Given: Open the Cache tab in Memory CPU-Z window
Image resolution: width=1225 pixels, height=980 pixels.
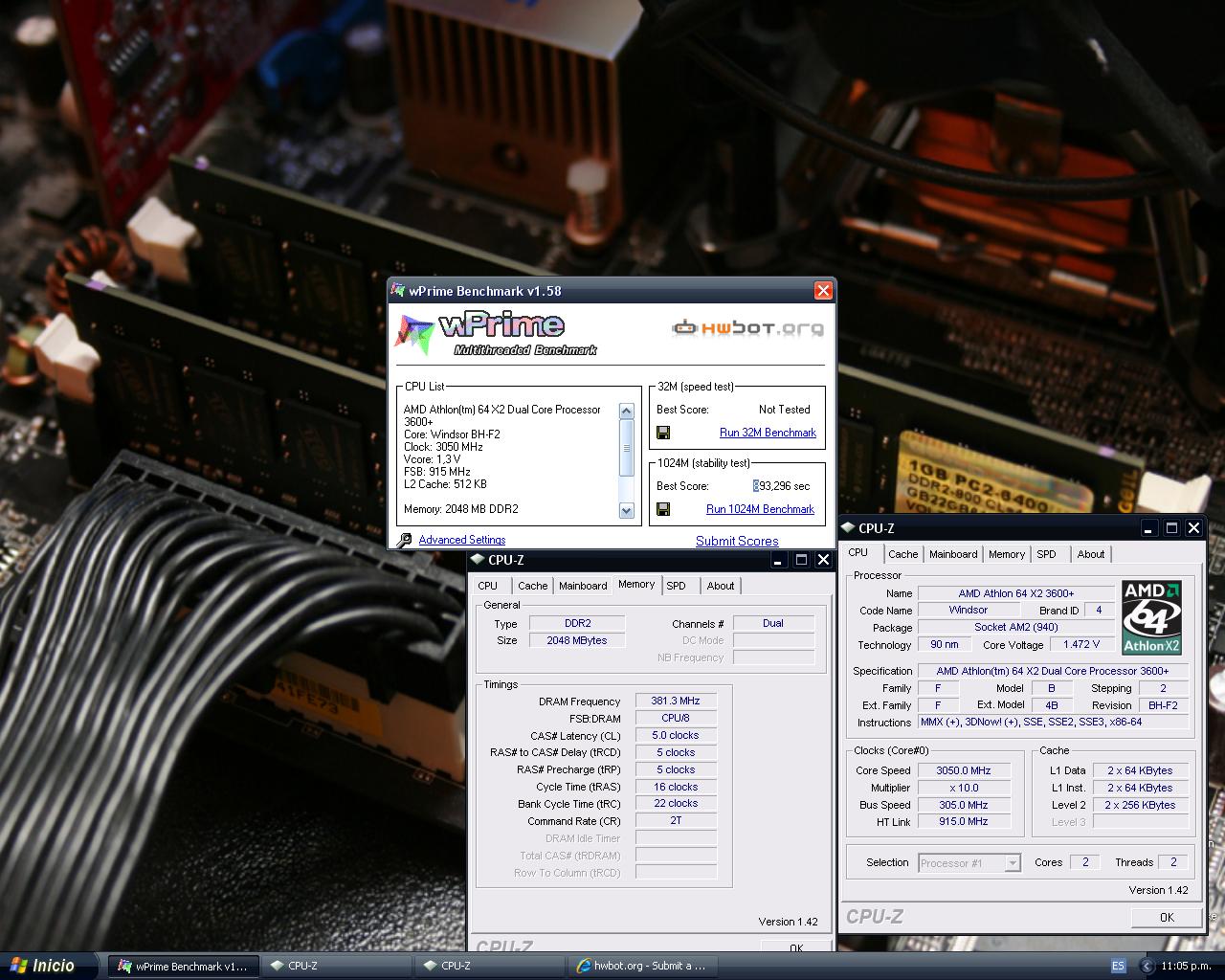Looking at the screenshot, I should coord(533,586).
